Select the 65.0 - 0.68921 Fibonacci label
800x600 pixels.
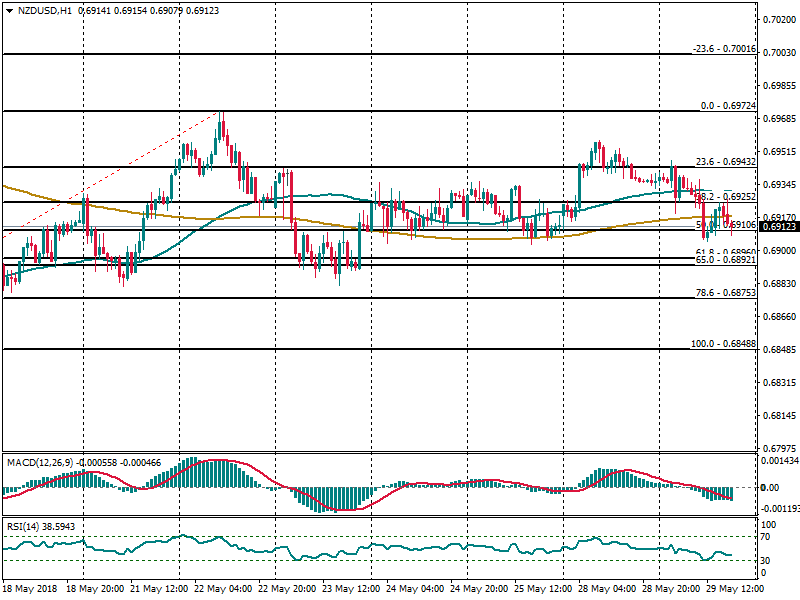(x=726, y=260)
